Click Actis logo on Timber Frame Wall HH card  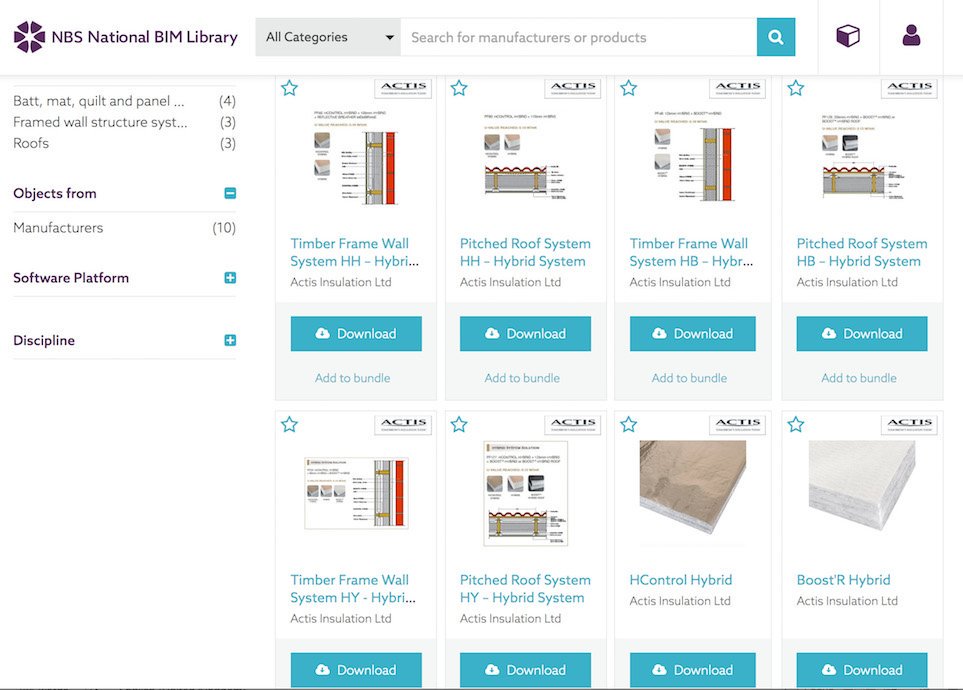(x=403, y=88)
